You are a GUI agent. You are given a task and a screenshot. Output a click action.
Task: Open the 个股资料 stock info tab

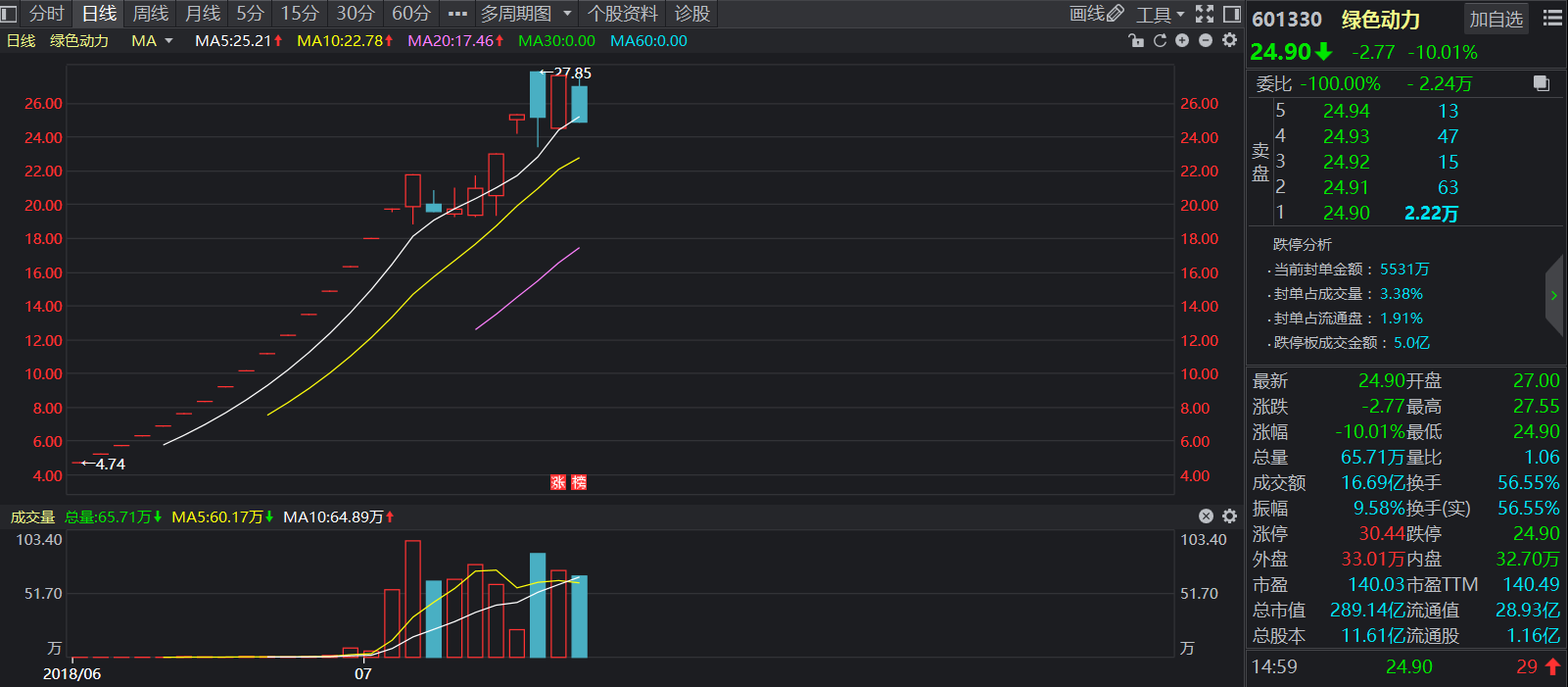623,14
